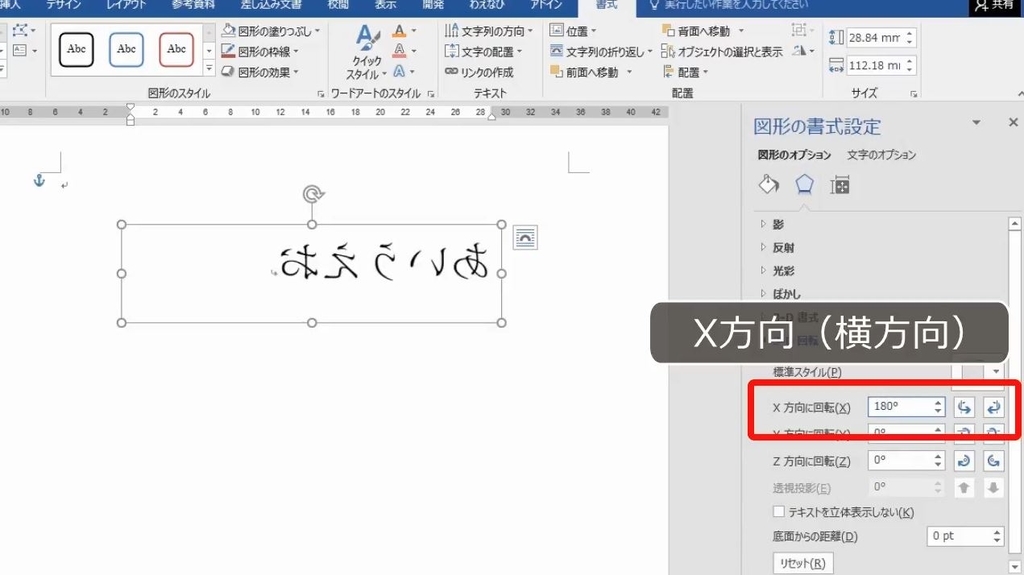Apply the black outline Abc shape style
This screenshot has height=575, width=1024.
click(76, 50)
